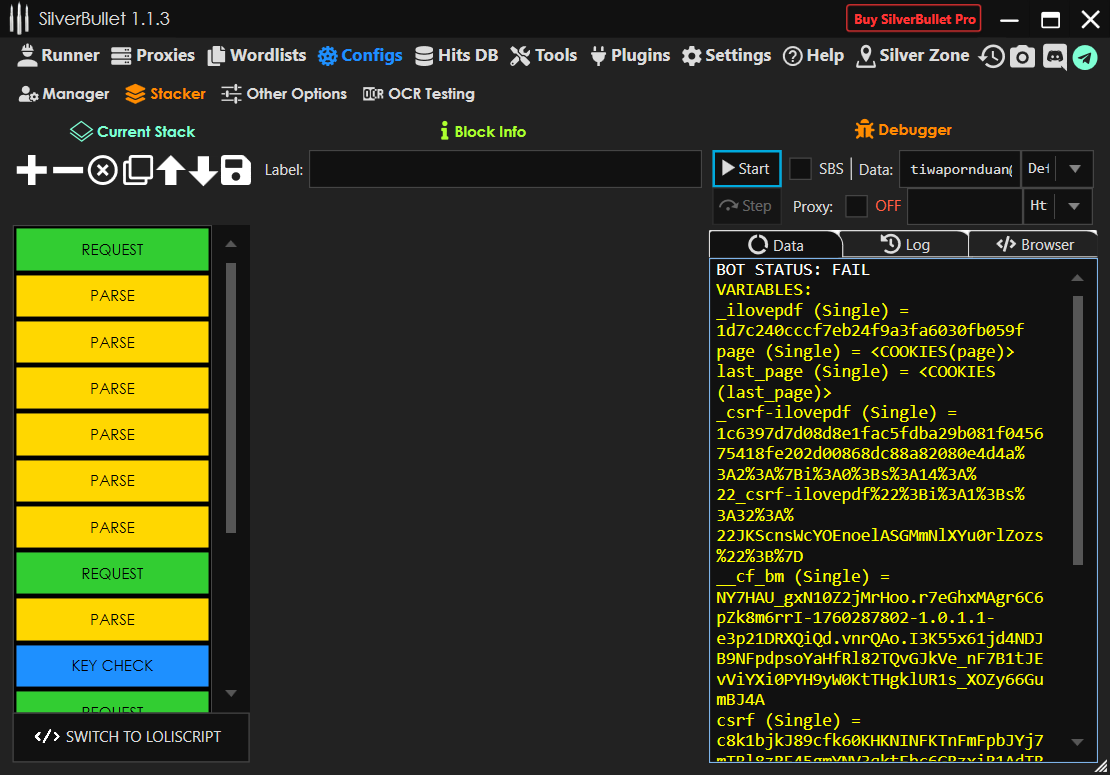Click the clone block icon
Image resolution: width=1110 pixels, height=775 pixels.
coord(136,170)
